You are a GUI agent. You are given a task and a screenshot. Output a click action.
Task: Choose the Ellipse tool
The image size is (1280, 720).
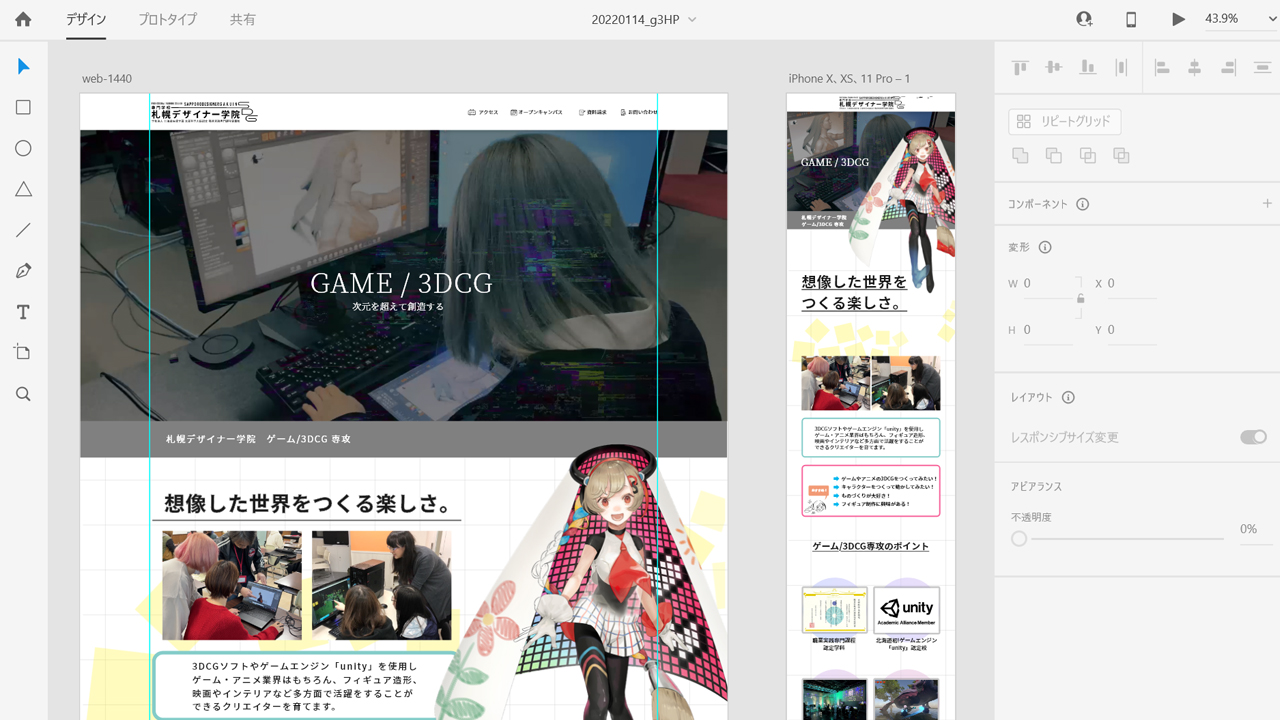pos(23,149)
